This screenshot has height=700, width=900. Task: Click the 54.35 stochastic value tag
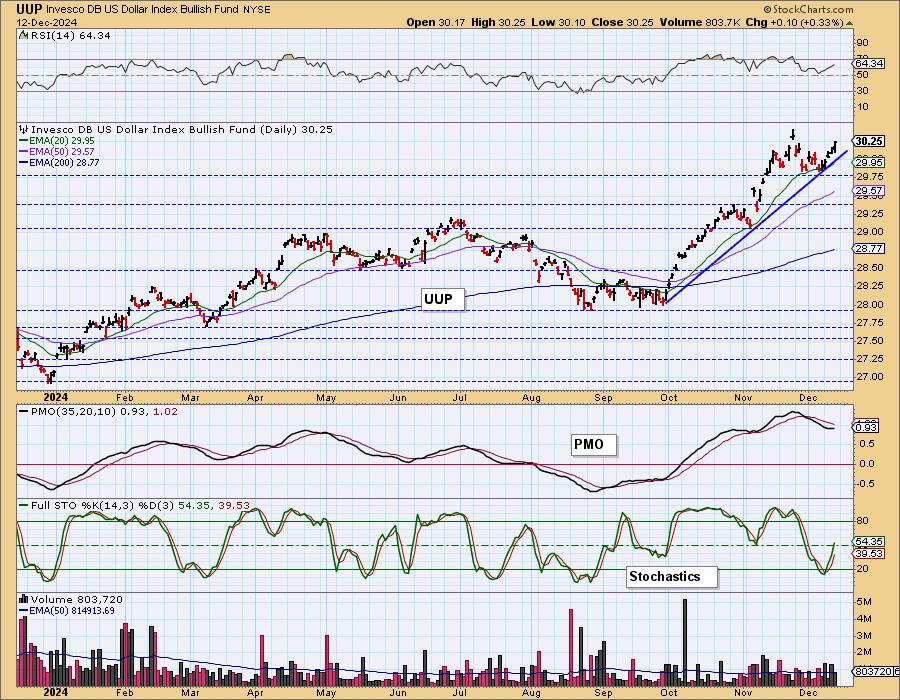[x=869, y=542]
